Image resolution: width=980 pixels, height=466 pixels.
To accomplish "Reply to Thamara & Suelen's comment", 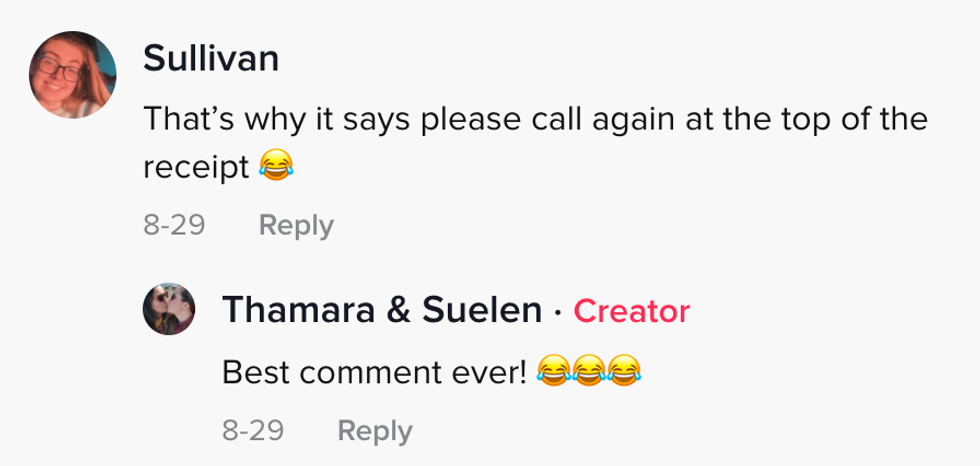I will point(375,431).
